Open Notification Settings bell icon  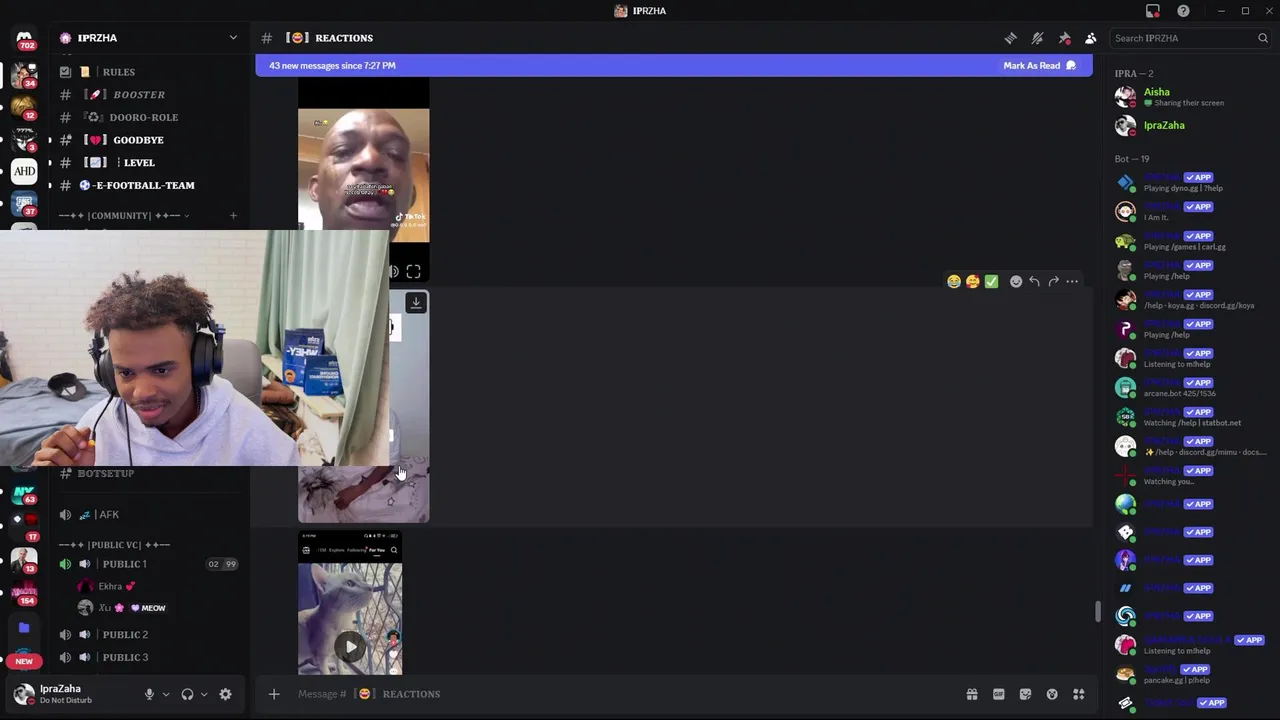pyautogui.click(x=1038, y=38)
